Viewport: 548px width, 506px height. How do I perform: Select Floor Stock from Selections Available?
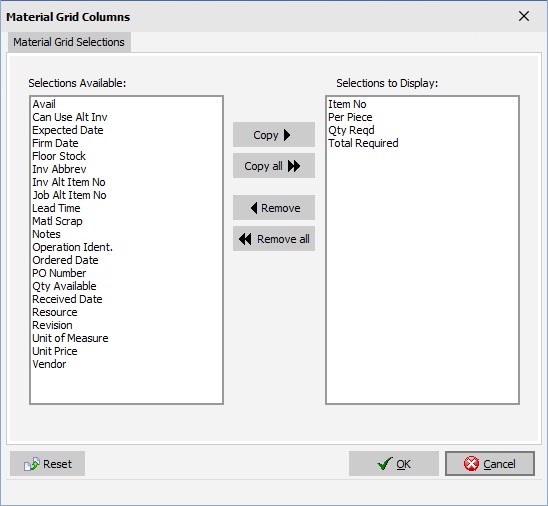coord(59,156)
